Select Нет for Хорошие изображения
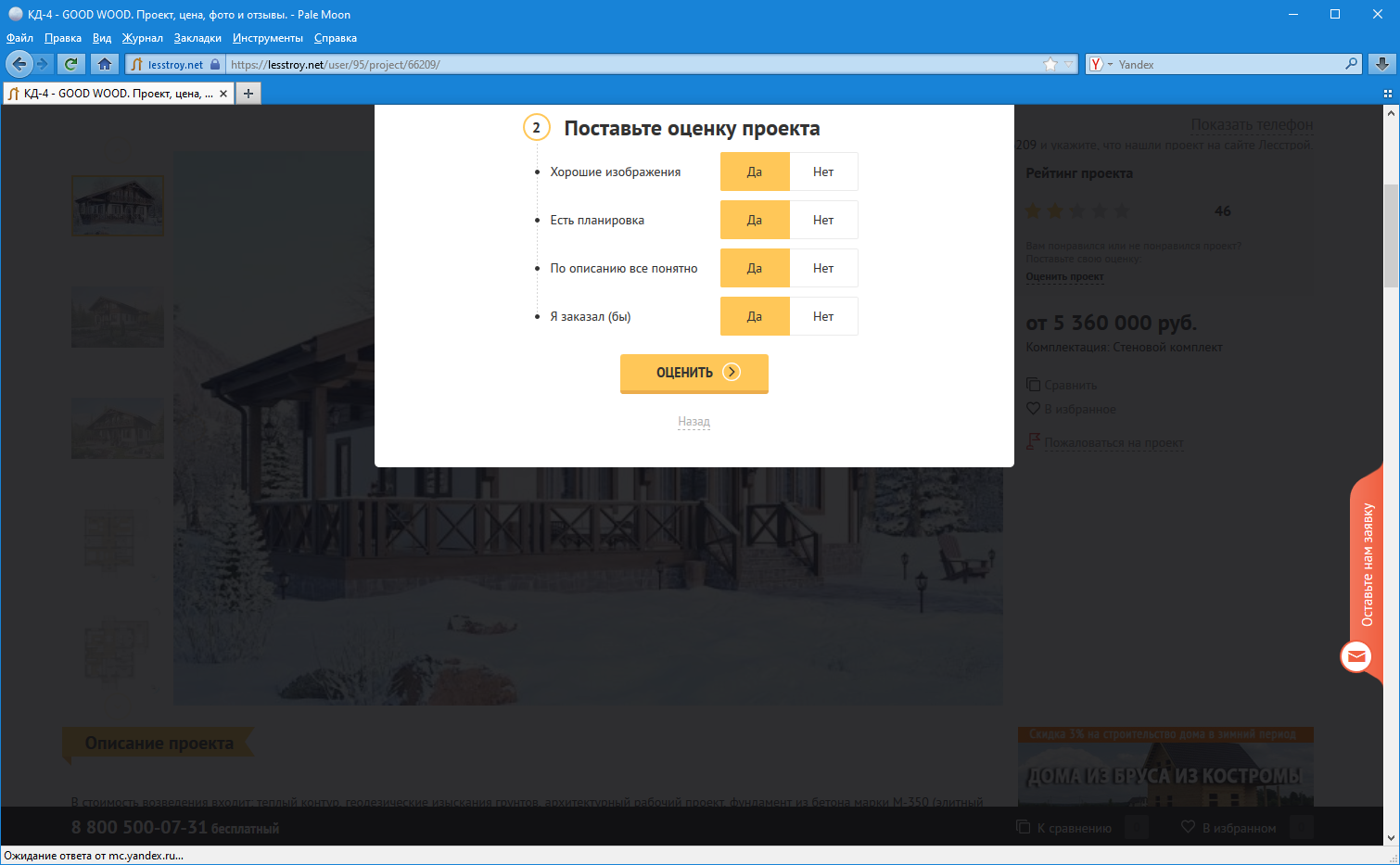The image size is (1400, 865). pyautogui.click(x=823, y=172)
